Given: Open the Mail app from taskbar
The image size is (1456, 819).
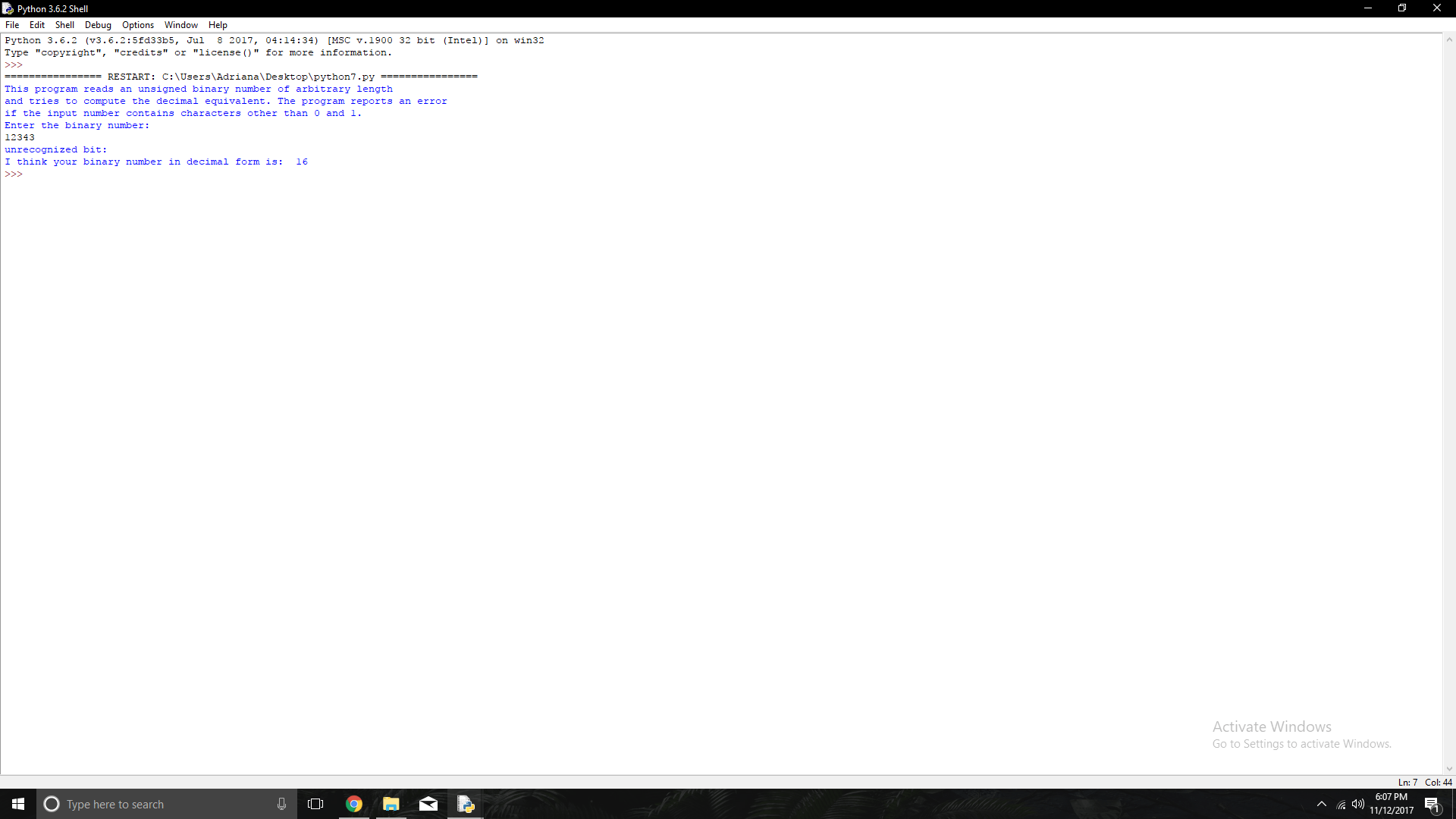Looking at the screenshot, I should point(428,804).
